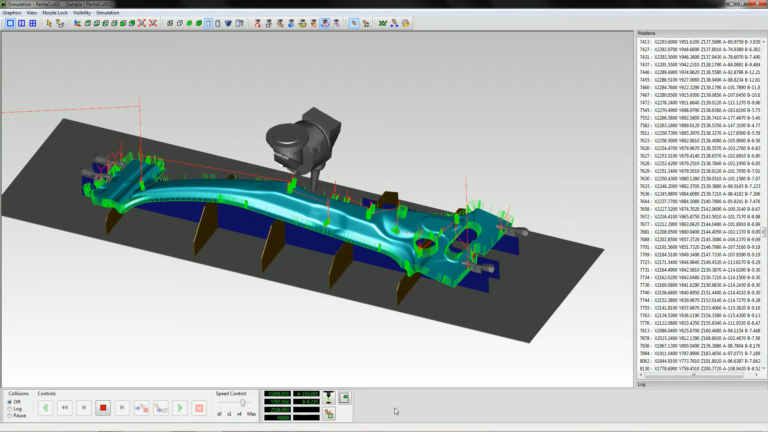Play simulation backward with green left arrow
Screen dimensions: 768x432
[46, 408]
